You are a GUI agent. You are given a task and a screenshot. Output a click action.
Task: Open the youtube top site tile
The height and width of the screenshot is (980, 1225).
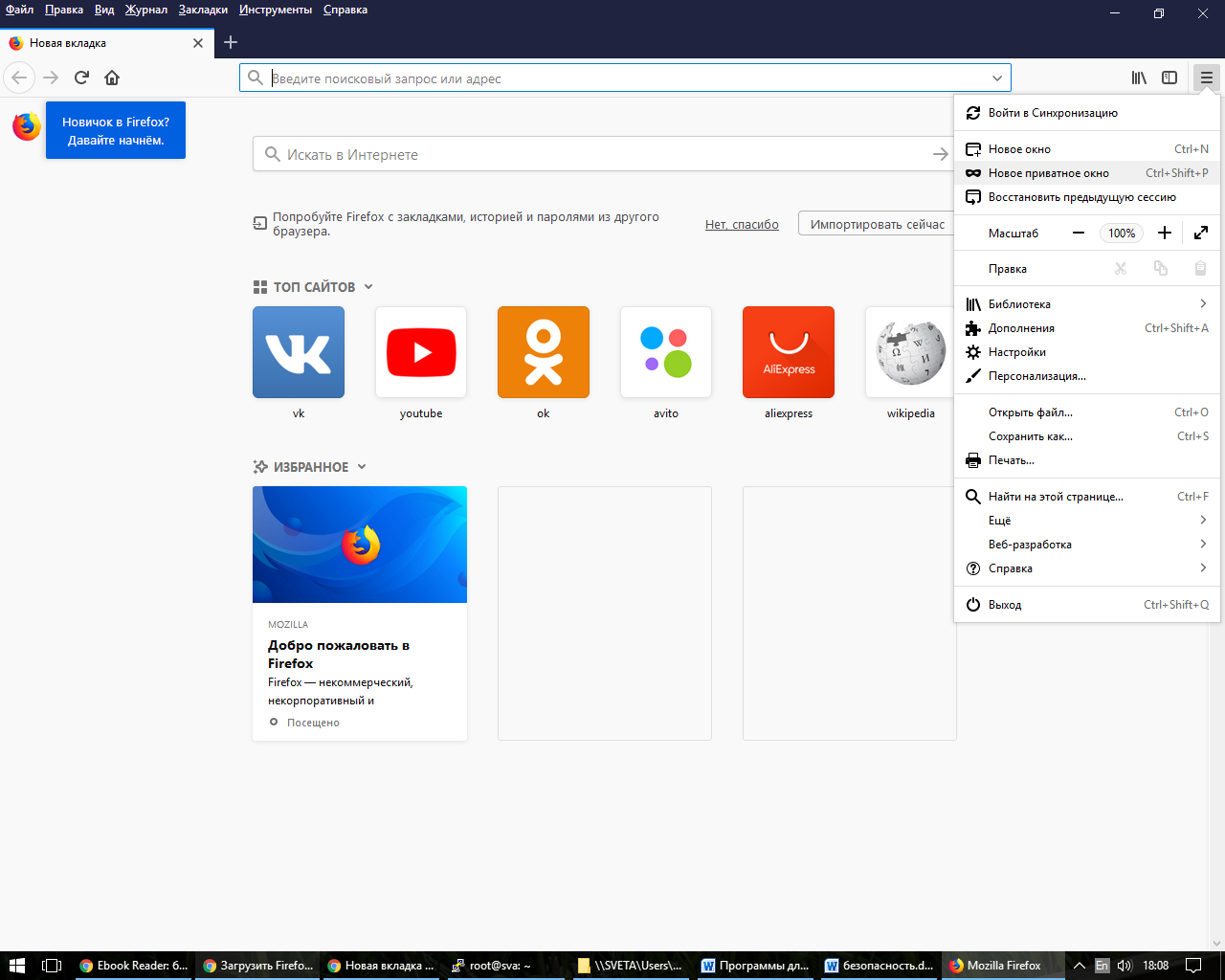point(421,352)
